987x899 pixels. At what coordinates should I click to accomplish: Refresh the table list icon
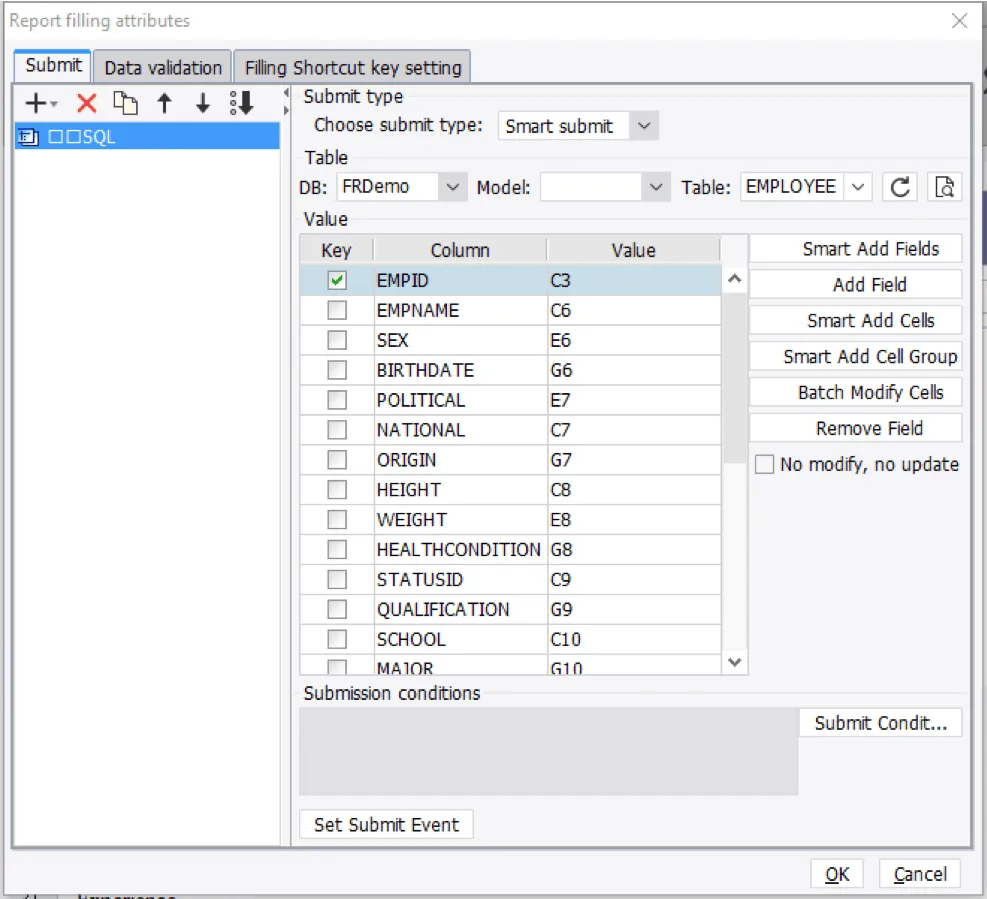coord(900,187)
